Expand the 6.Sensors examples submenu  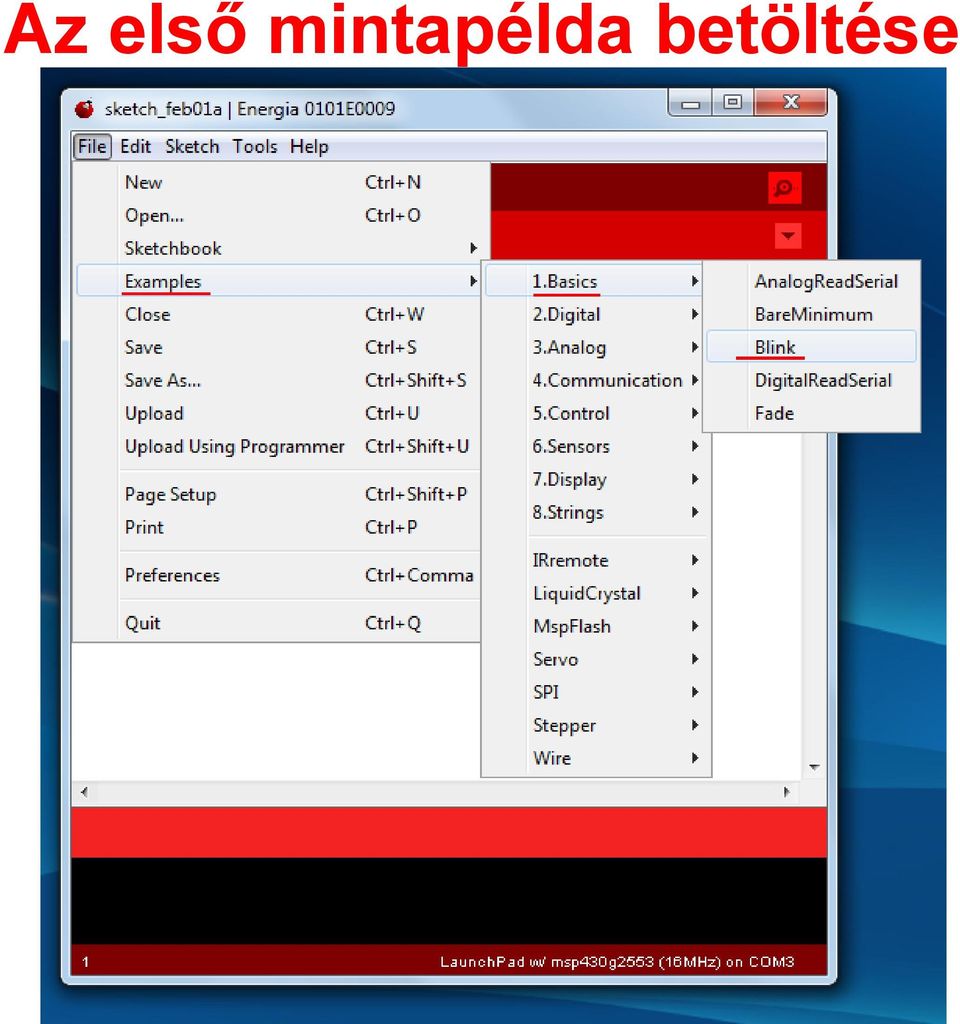[595, 446]
